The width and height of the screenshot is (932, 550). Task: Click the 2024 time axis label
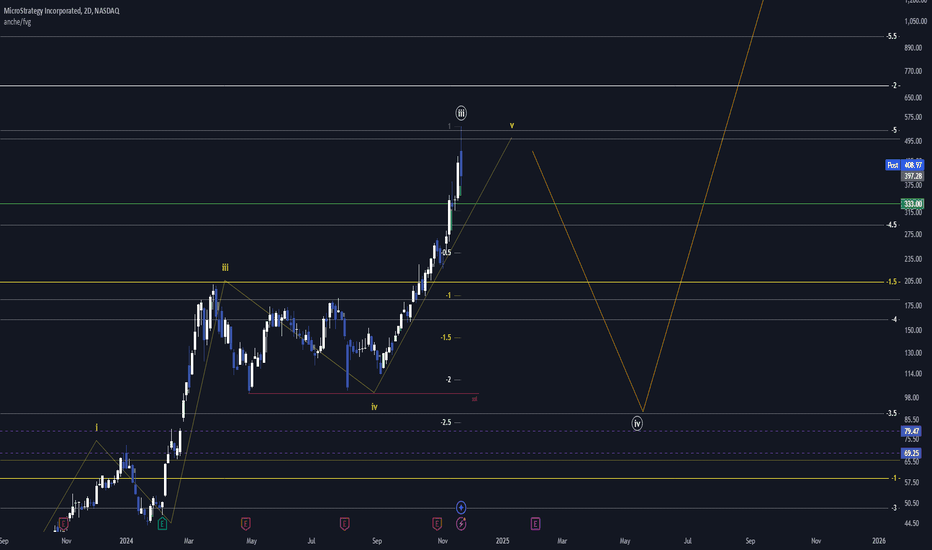(x=126, y=541)
